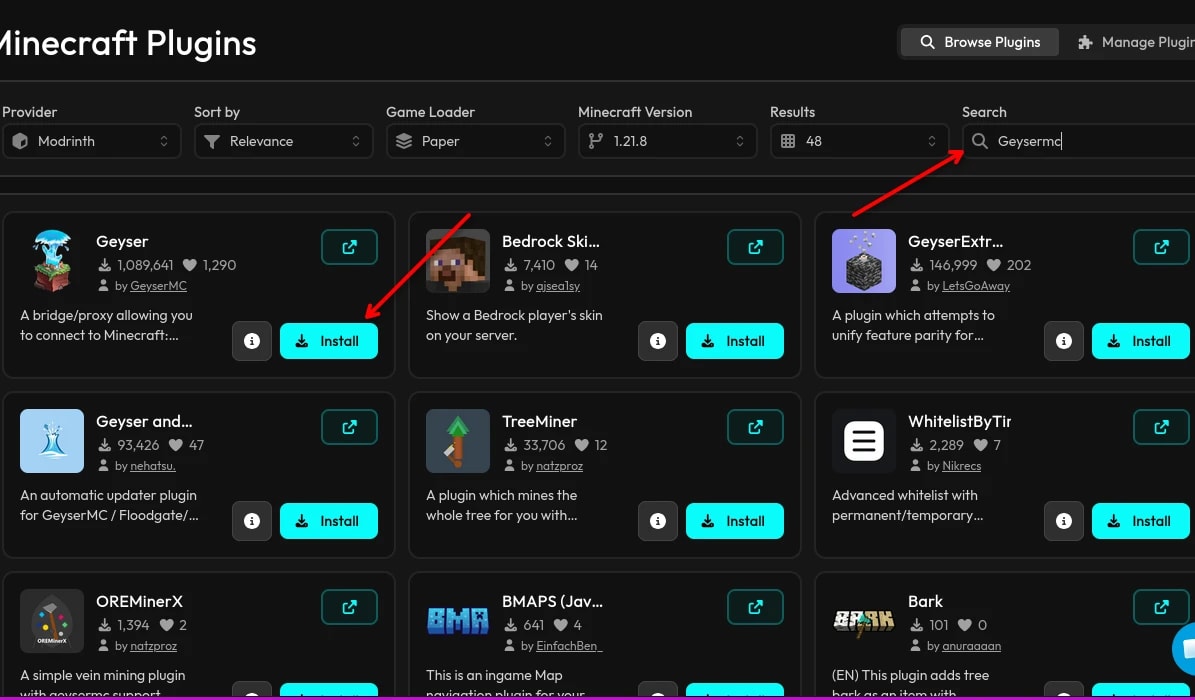Open Bedrock Skin plugin's external page icon
The width and height of the screenshot is (1195, 700).
coord(755,247)
